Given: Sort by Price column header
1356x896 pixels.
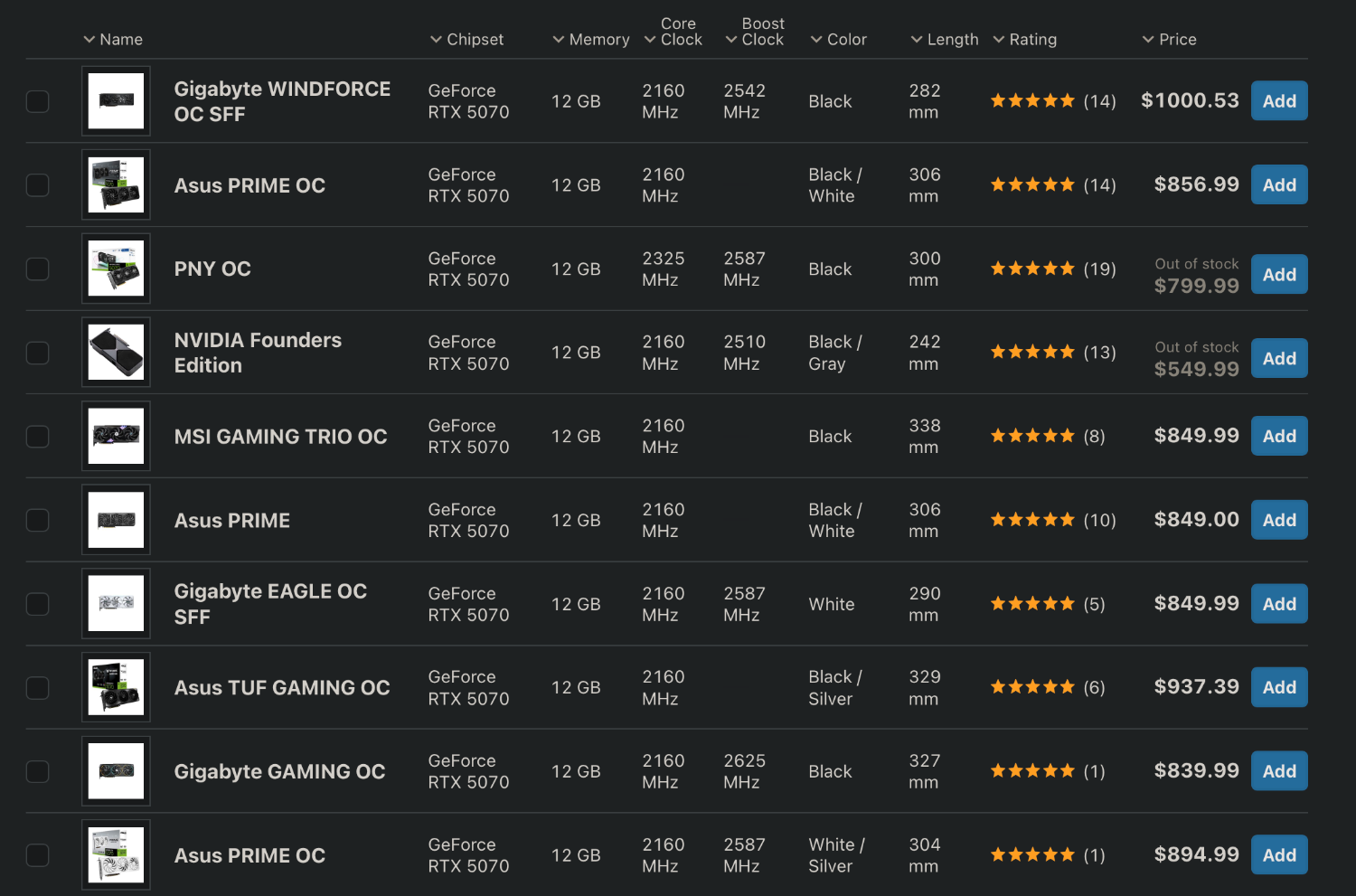Looking at the screenshot, I should 1169,40.
